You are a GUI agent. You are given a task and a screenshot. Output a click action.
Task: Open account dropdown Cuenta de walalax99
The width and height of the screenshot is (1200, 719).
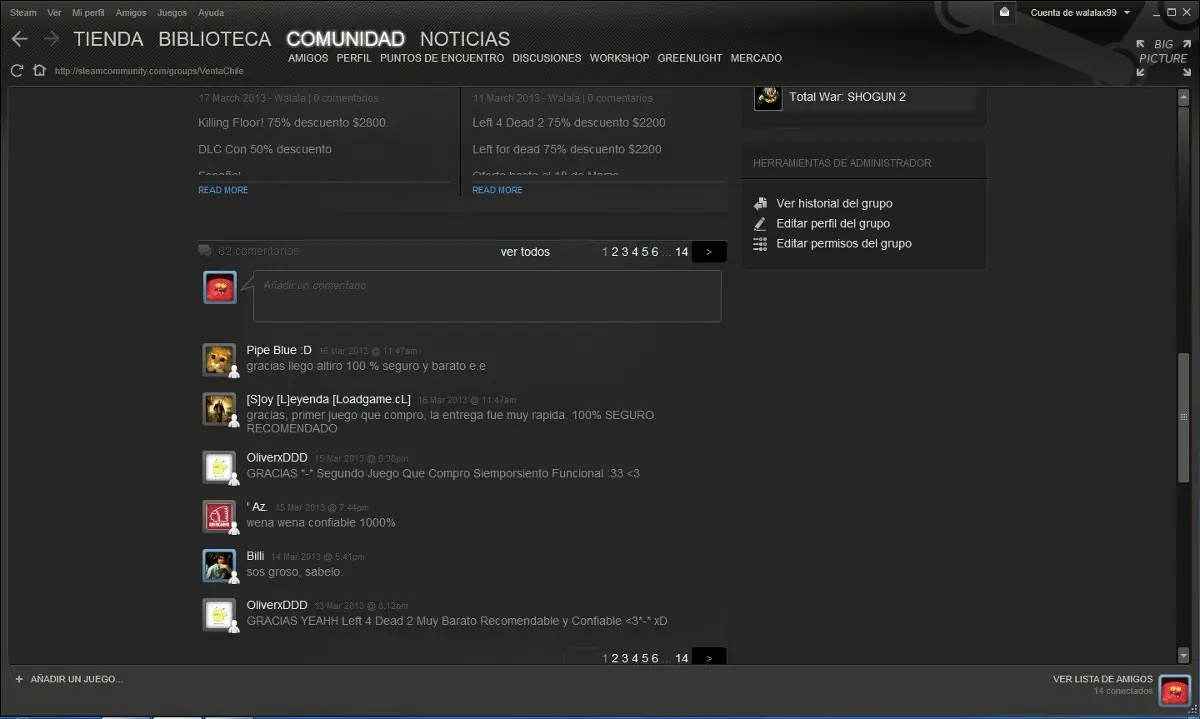pyautogui.click(x=1080, y=12)
